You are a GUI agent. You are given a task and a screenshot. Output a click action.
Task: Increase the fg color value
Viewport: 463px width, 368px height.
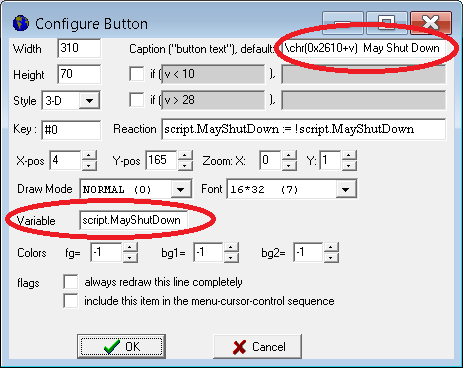pos(130,248)
